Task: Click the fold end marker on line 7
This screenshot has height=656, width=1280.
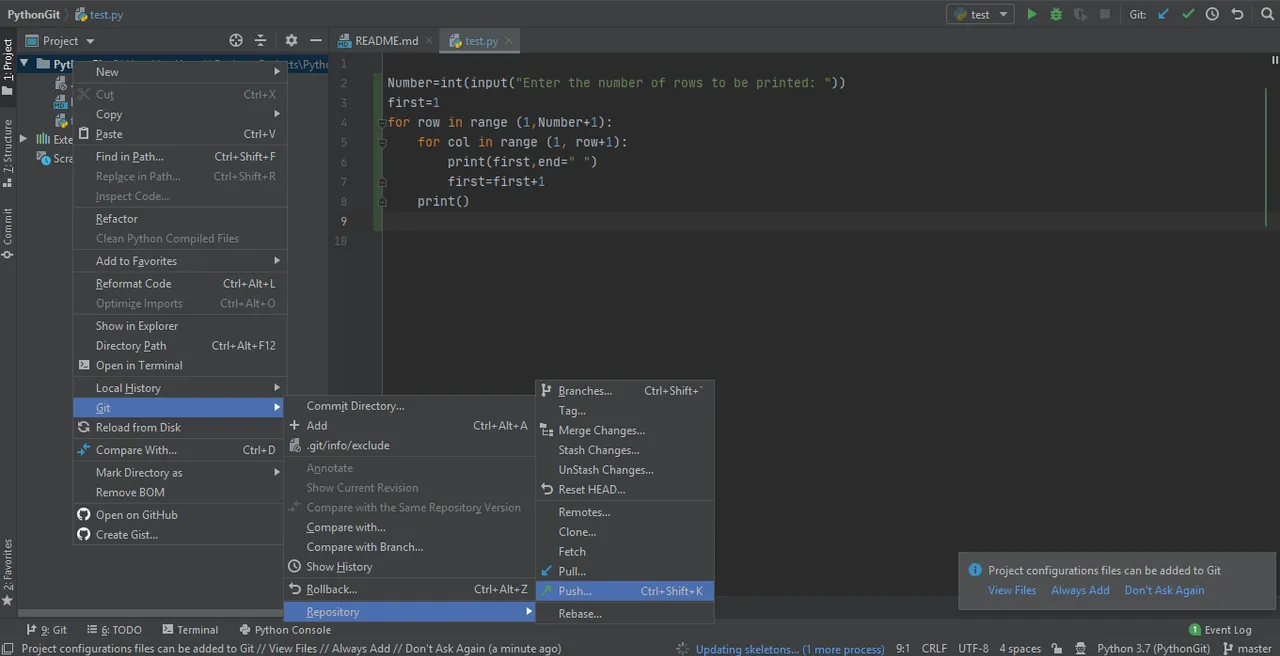Action: coord(382,182)
